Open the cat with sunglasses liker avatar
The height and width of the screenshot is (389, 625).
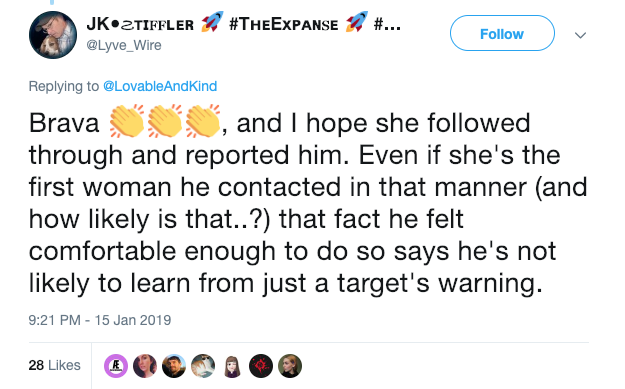203,366
